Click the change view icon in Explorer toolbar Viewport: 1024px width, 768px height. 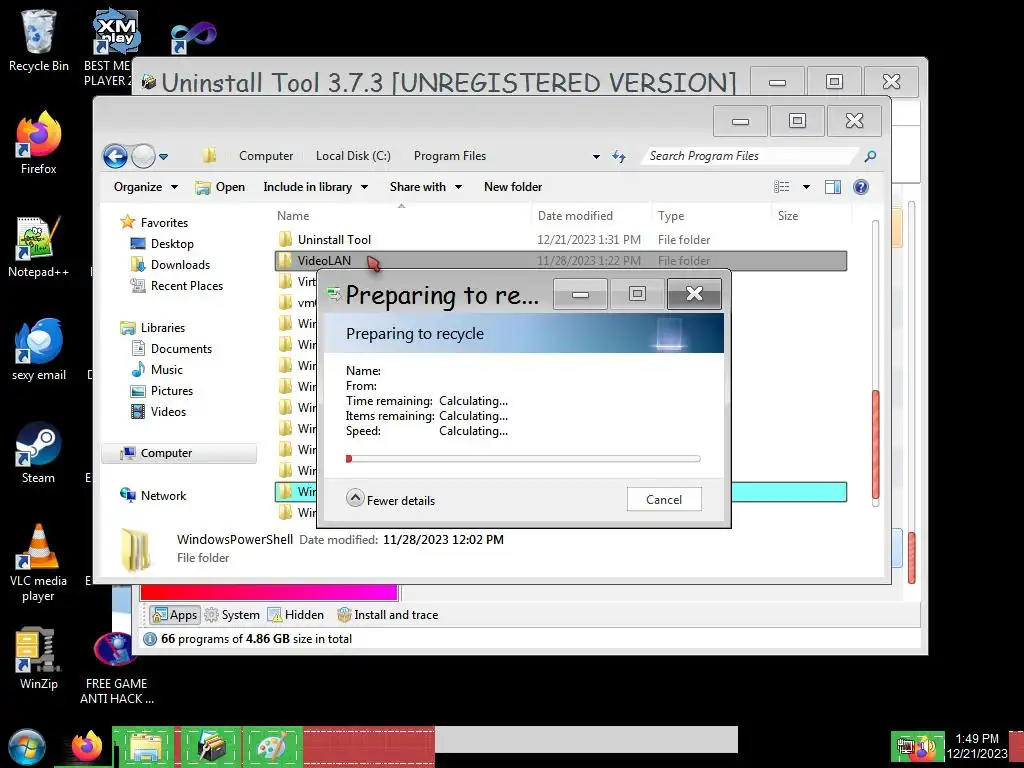tap(782, 187)
